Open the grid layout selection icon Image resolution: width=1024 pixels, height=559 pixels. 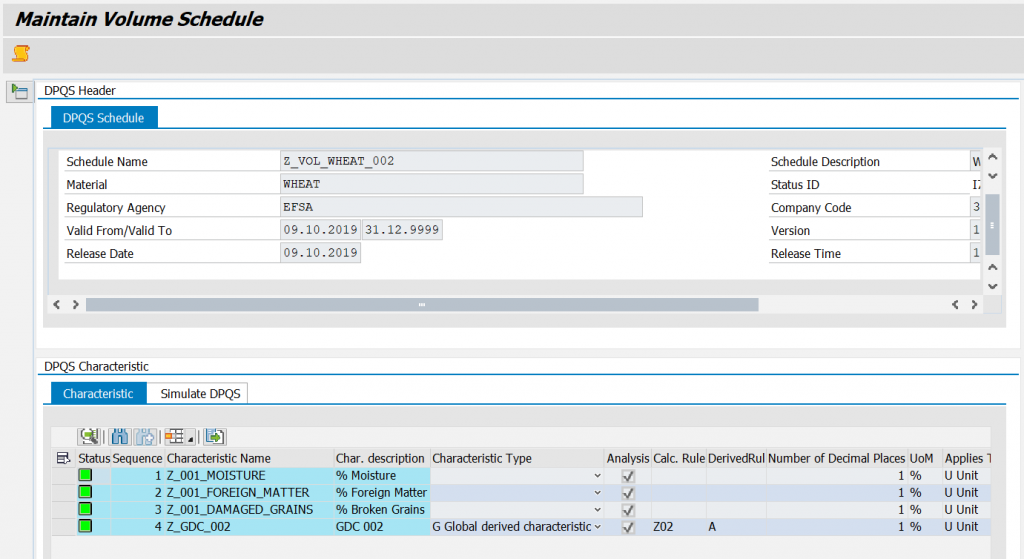174,436
